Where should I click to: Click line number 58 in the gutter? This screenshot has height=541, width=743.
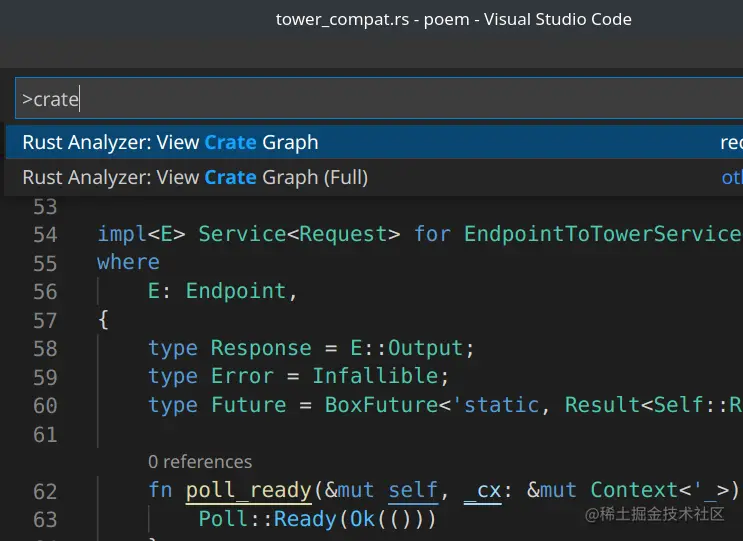(x=46, y=348)
